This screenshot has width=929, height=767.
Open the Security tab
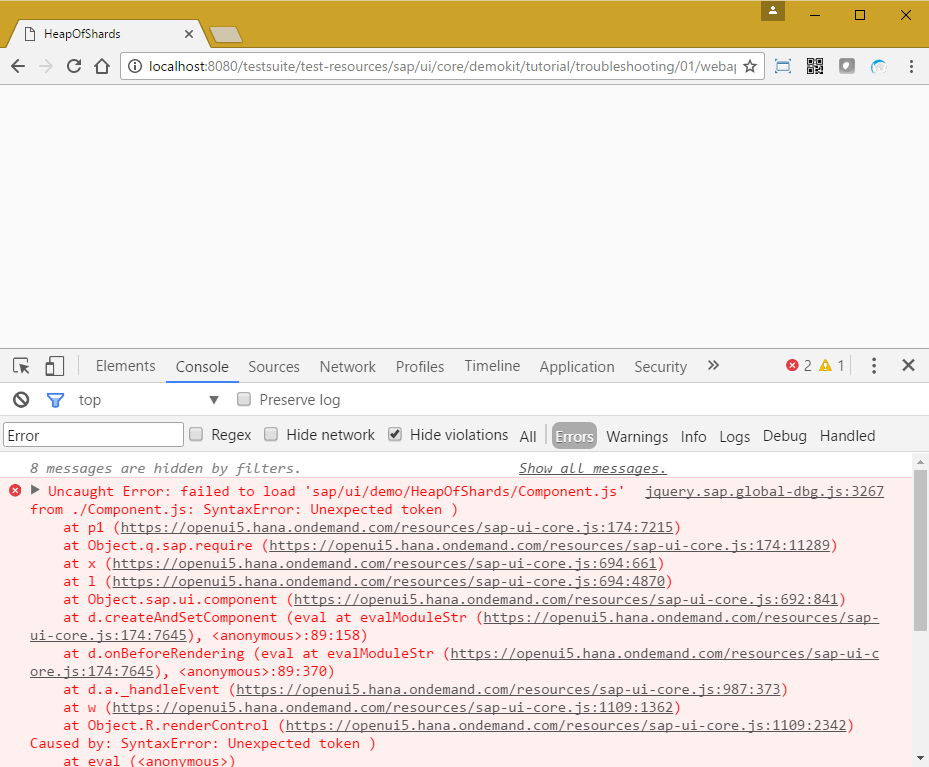tap(661, 367)
